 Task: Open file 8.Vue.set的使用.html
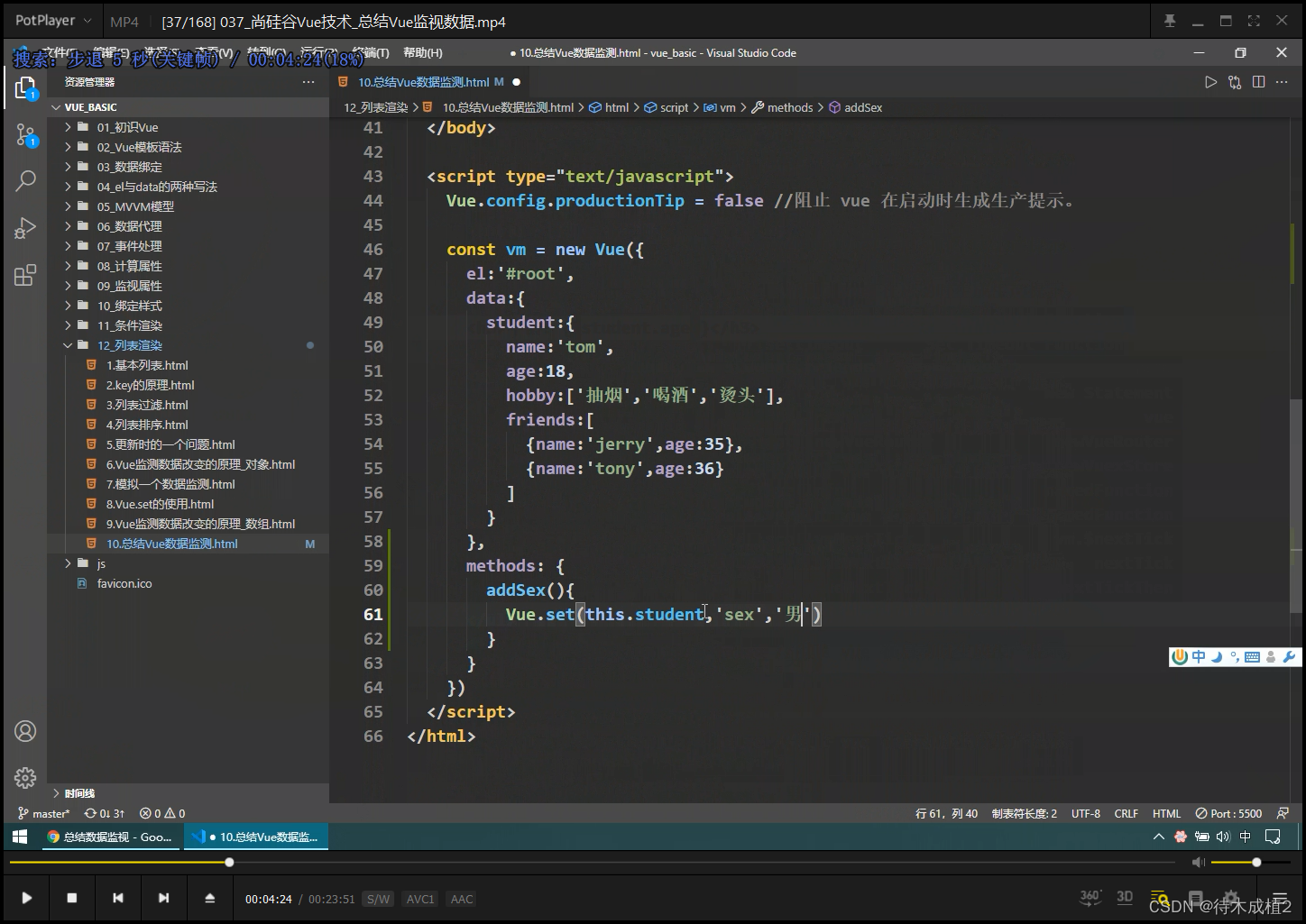[160, 504]
